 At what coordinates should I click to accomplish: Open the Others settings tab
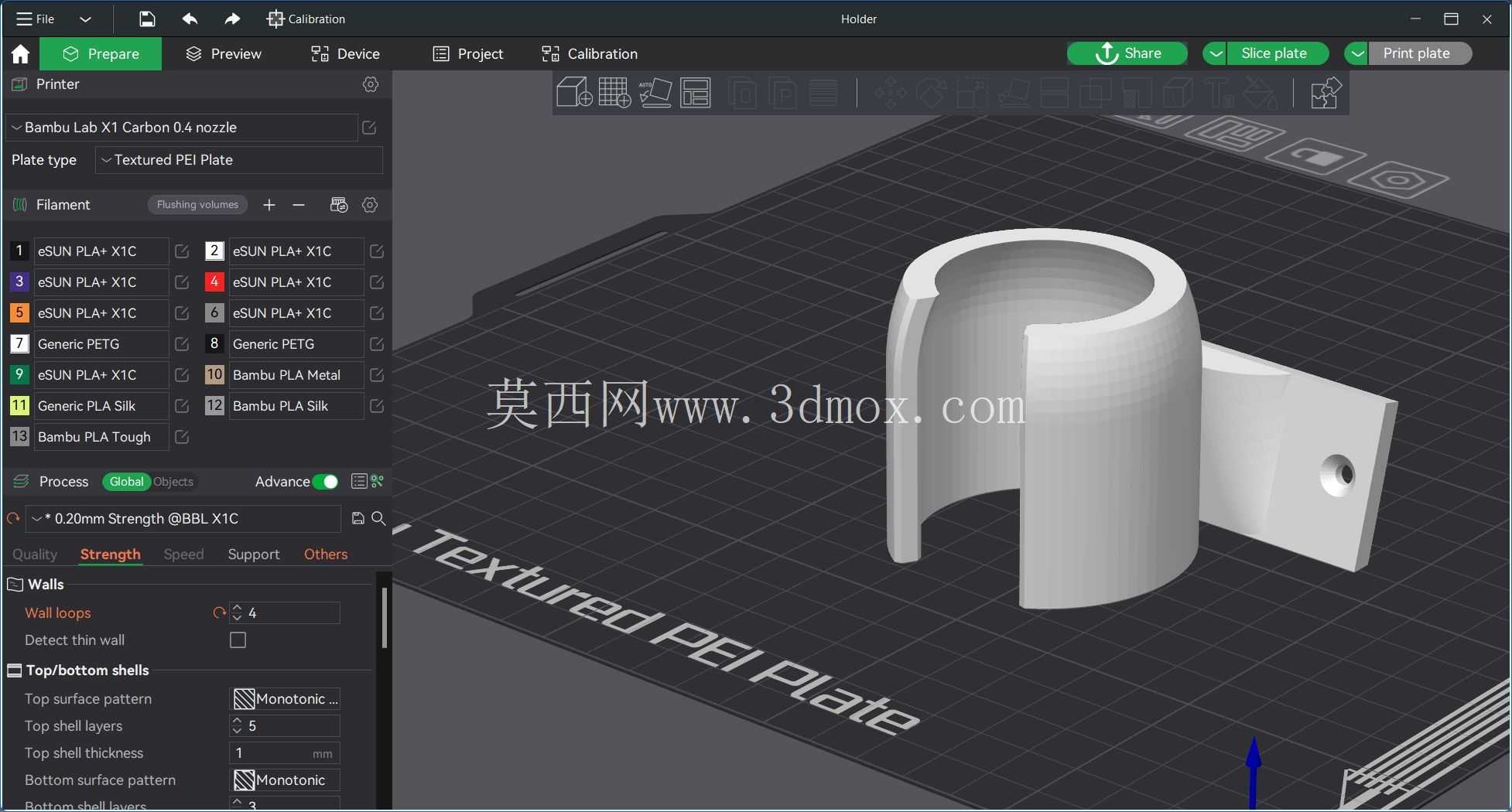tap(326, 554)
